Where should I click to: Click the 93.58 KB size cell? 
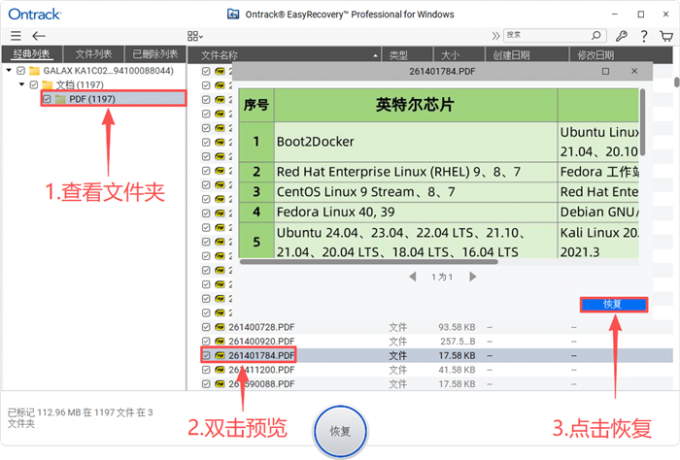(x=457, y=327)
